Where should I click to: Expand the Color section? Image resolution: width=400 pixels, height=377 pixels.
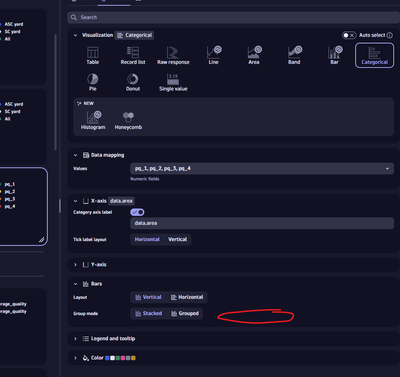(x=75, y=358)
